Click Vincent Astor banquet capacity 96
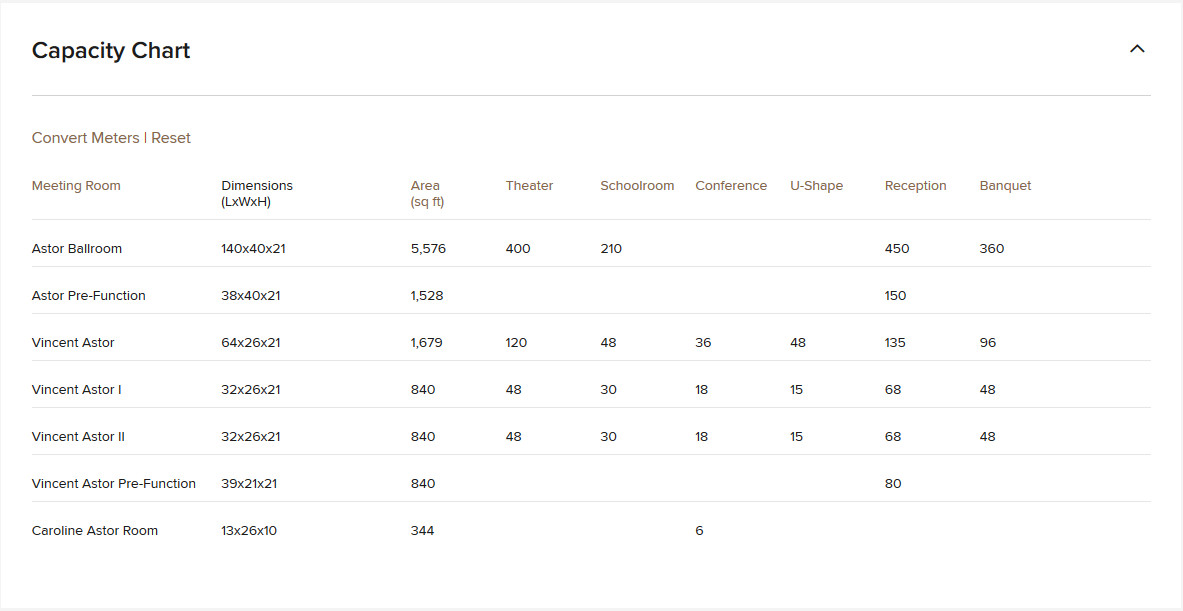 click(x=988, y=342)
